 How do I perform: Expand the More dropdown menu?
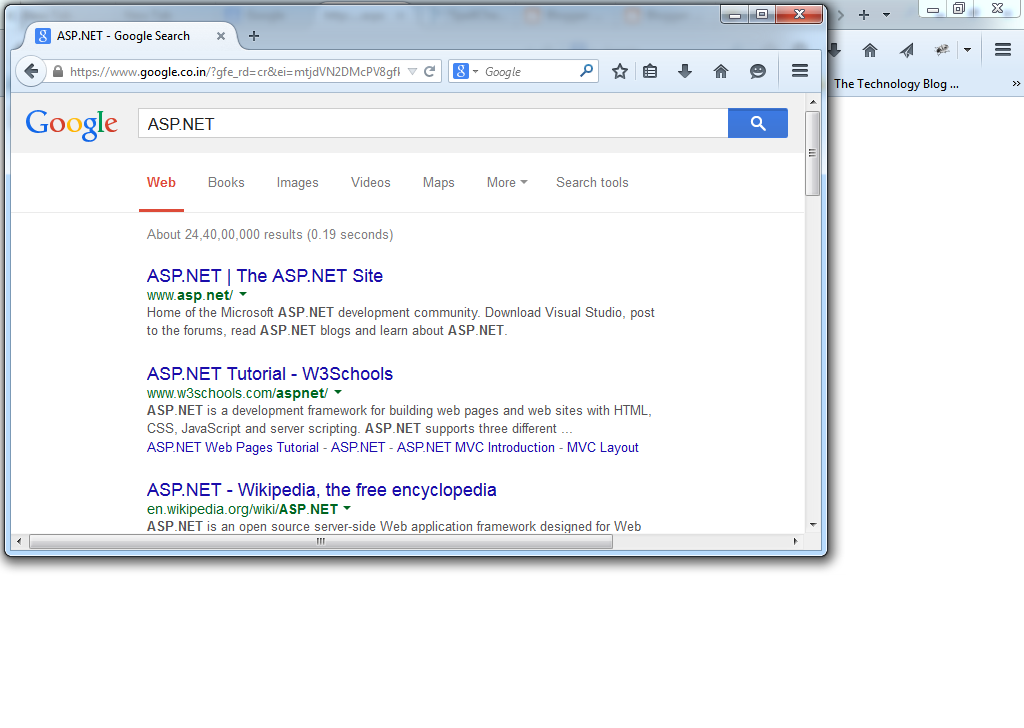[507, 183]
